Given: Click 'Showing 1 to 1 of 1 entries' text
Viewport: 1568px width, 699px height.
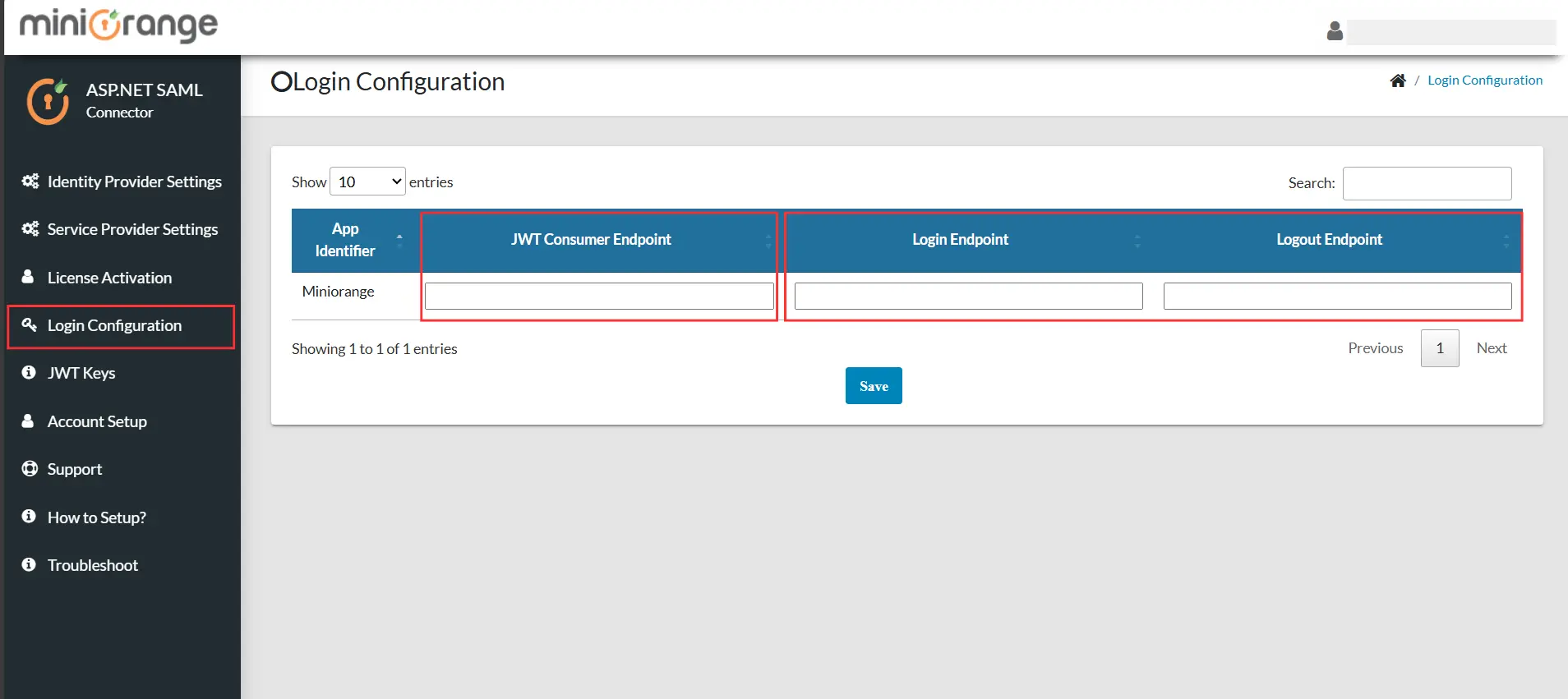Looking at the screenshot, I should [x=375, y=348].
